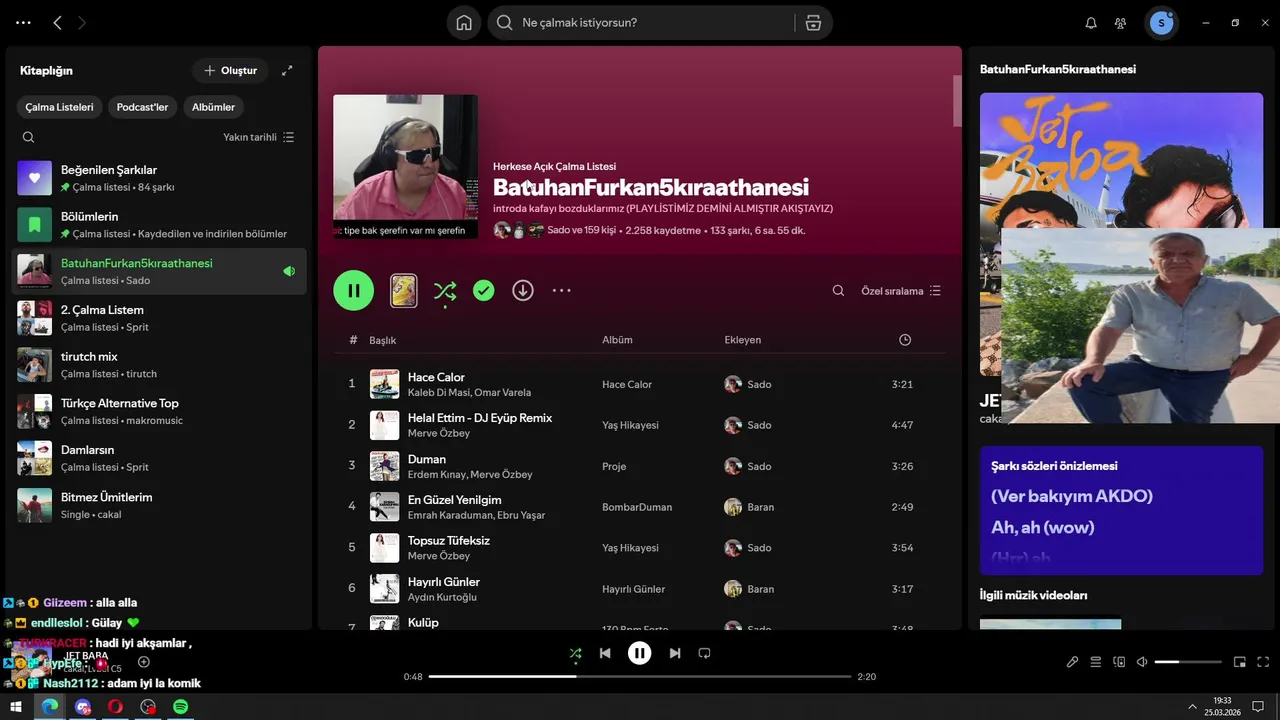Open notifications bell icon
The image size is (1280, 720).
1091,23
